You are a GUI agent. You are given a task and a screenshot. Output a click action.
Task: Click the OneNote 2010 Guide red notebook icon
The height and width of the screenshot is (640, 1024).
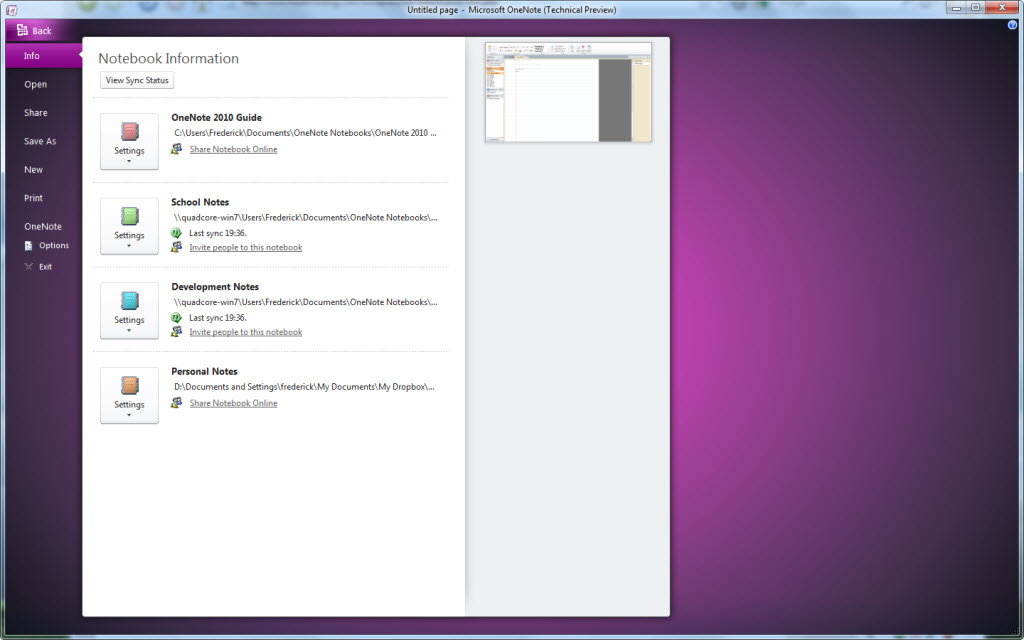(x=129, y=132)
